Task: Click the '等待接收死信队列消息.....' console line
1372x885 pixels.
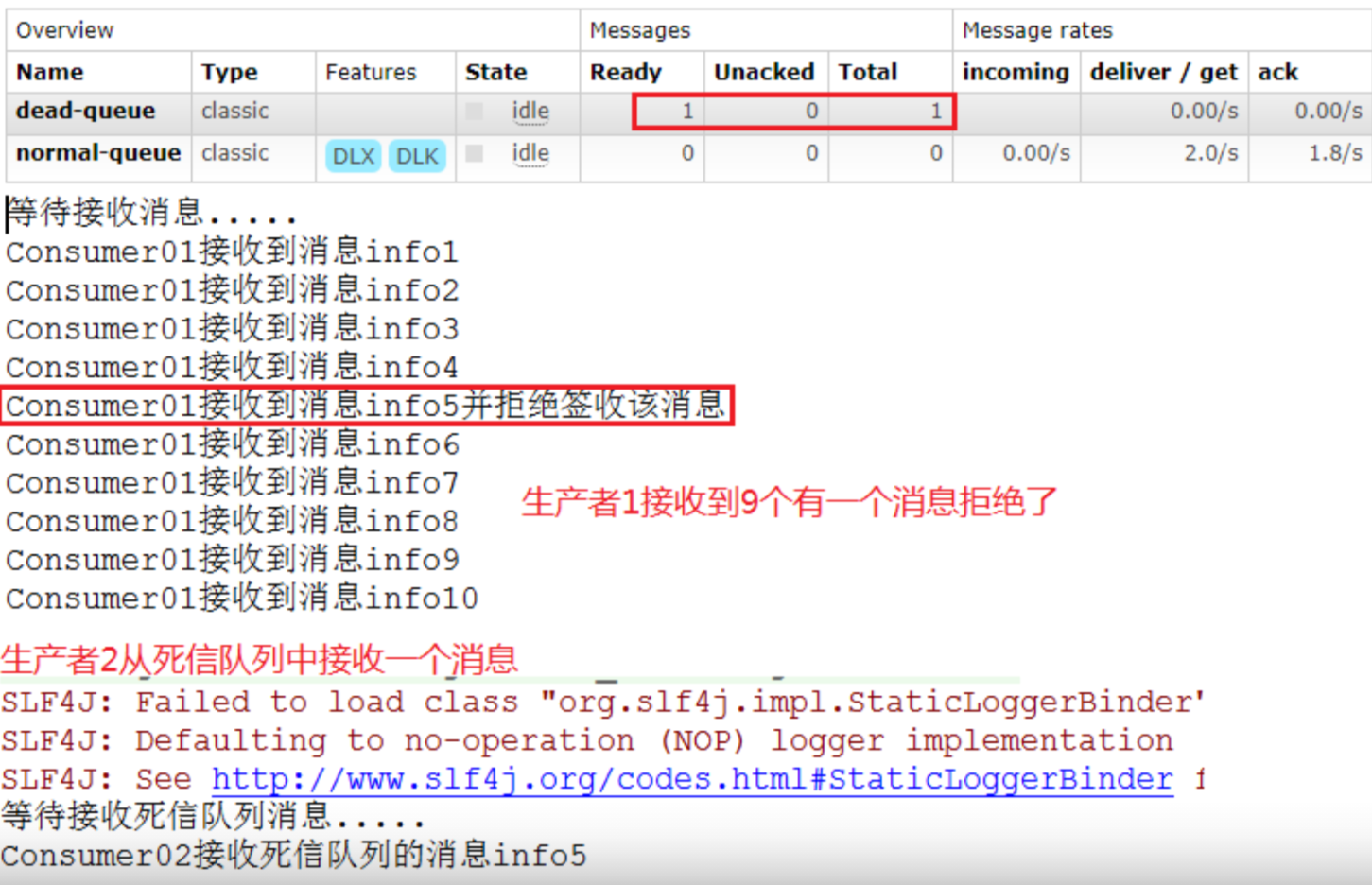Action: [213, 816]
